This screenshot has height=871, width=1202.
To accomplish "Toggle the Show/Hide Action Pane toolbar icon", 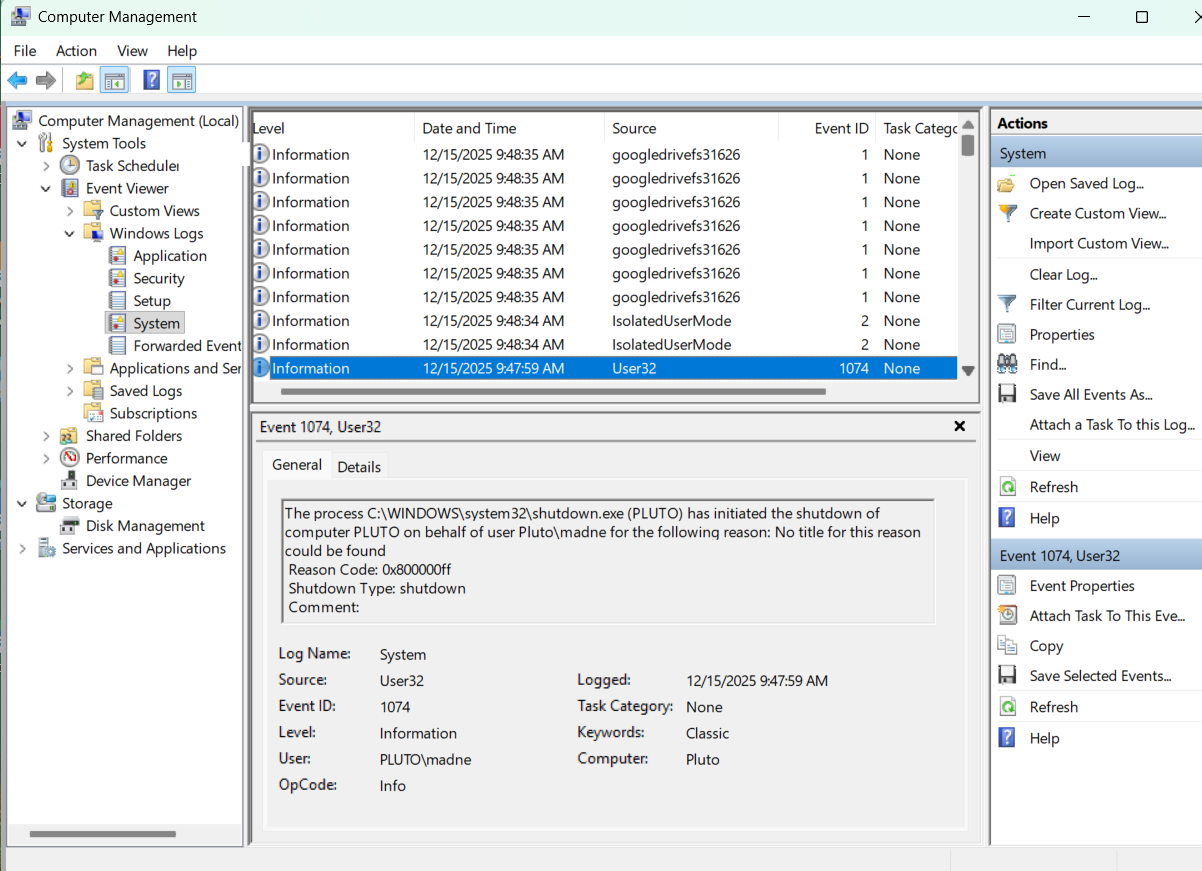I will [182, 80].
